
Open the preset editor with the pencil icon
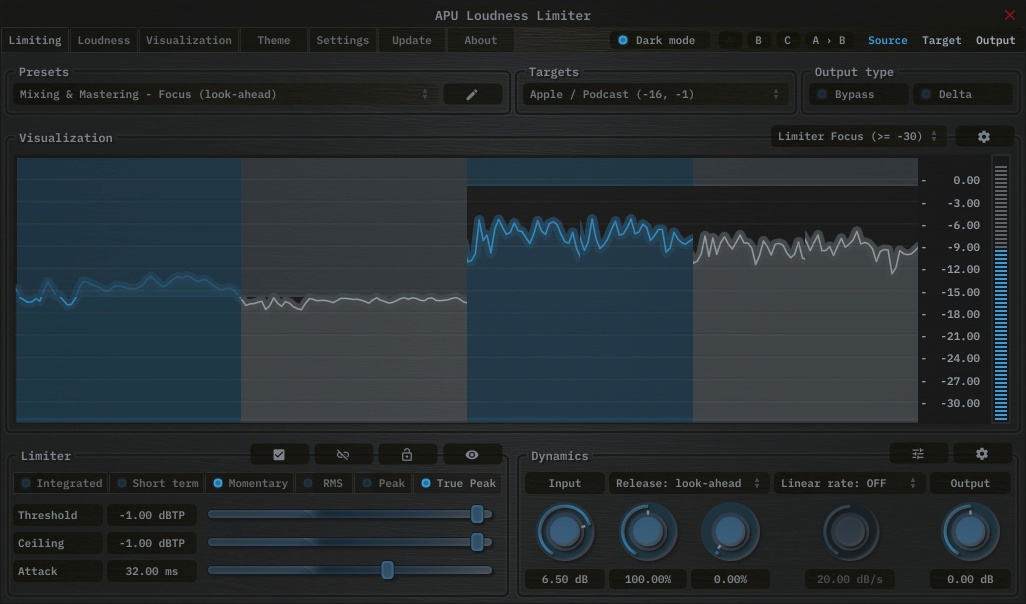click(472, 93)
